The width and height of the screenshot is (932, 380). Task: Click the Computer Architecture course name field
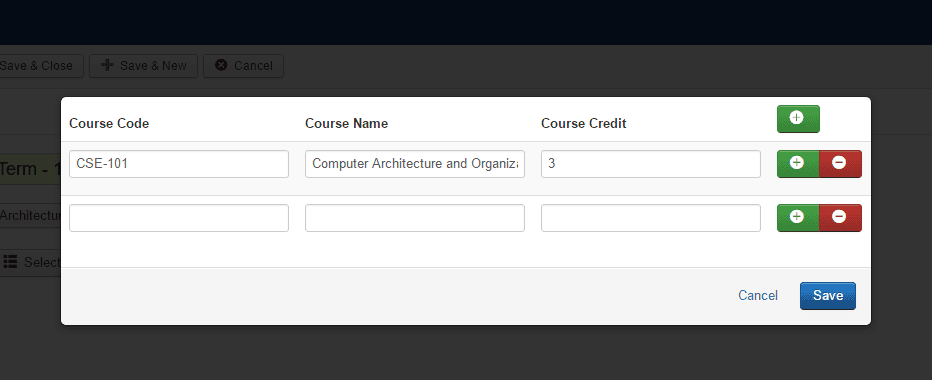coord(415,164)
